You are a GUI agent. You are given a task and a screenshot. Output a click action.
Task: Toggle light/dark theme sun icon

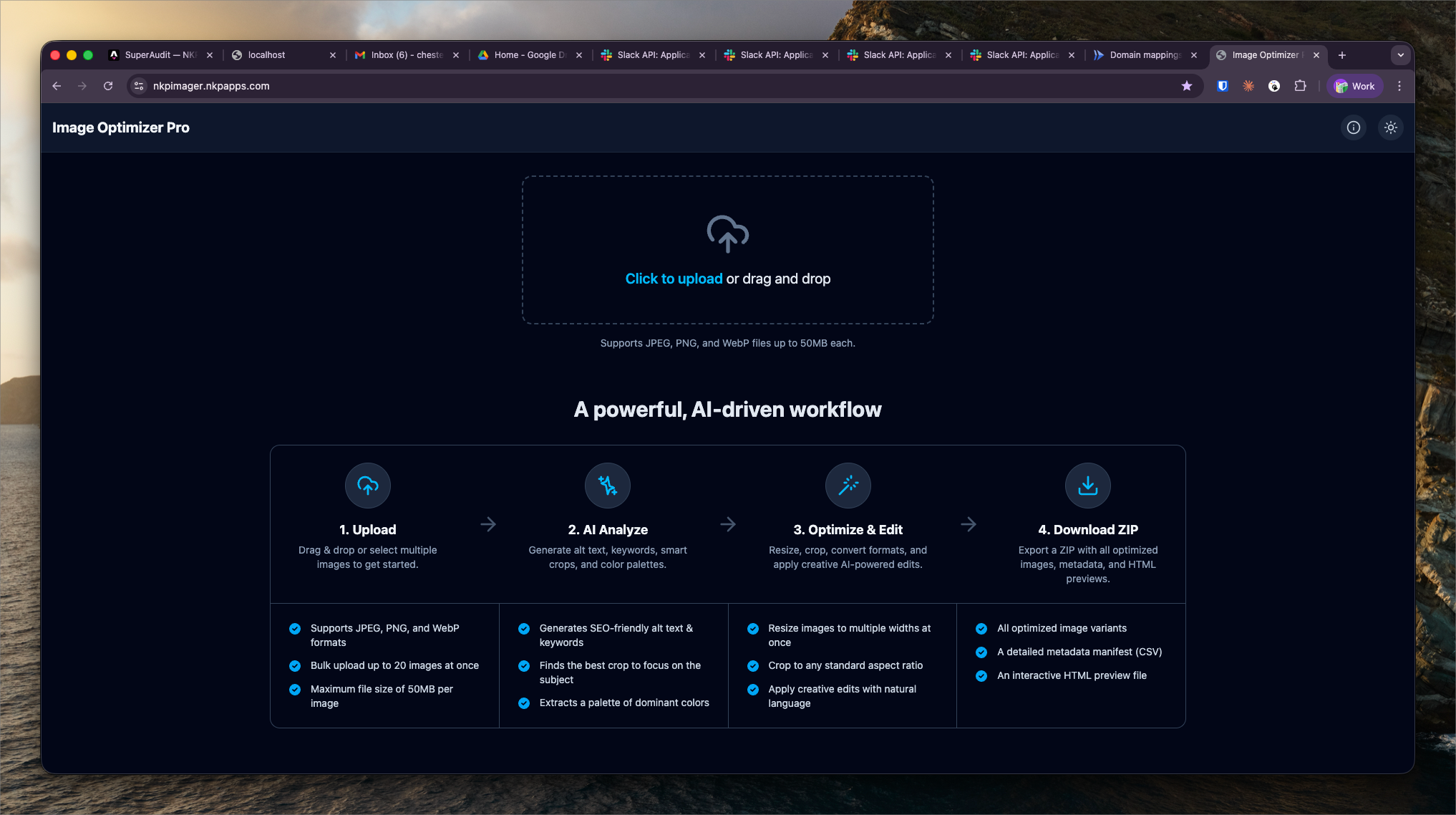pyautogui.click(x=1390, y=127)
